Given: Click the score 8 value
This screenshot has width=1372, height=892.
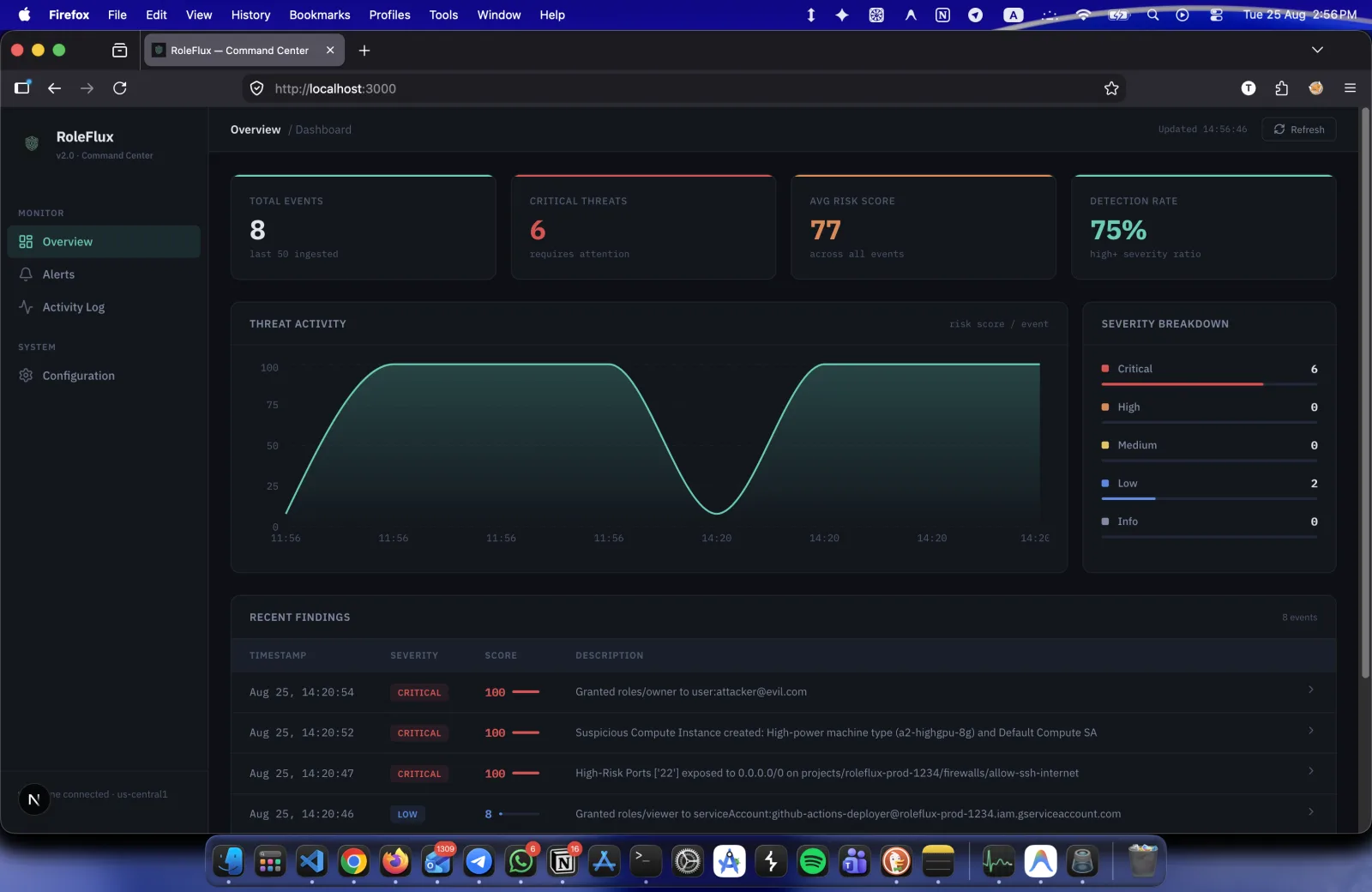Looking at the screenshot, I should (x=489, y=815).
